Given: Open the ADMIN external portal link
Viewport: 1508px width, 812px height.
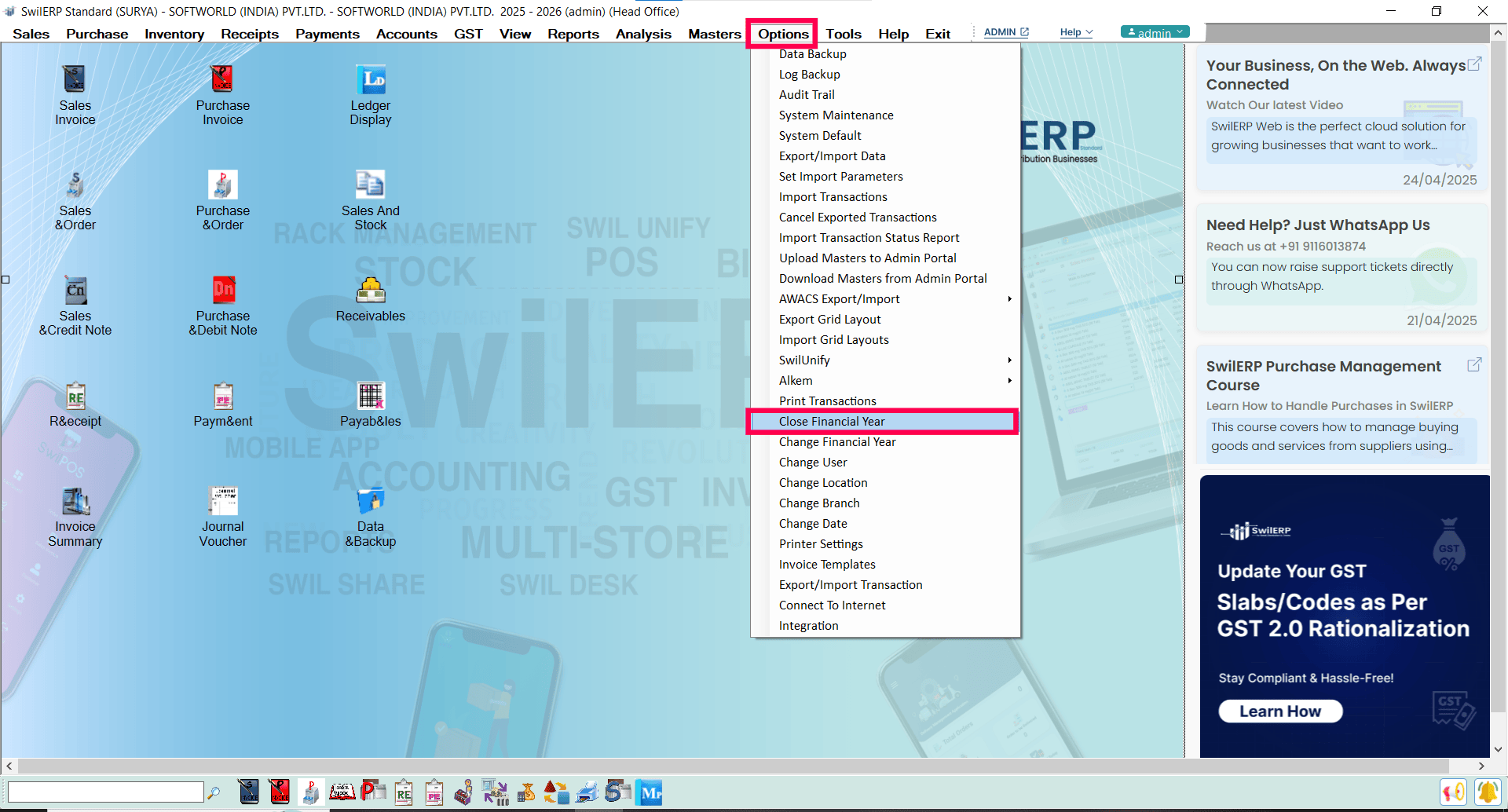Looking at the screenshot, I should pyautogui.click(x=1005, y=32).
